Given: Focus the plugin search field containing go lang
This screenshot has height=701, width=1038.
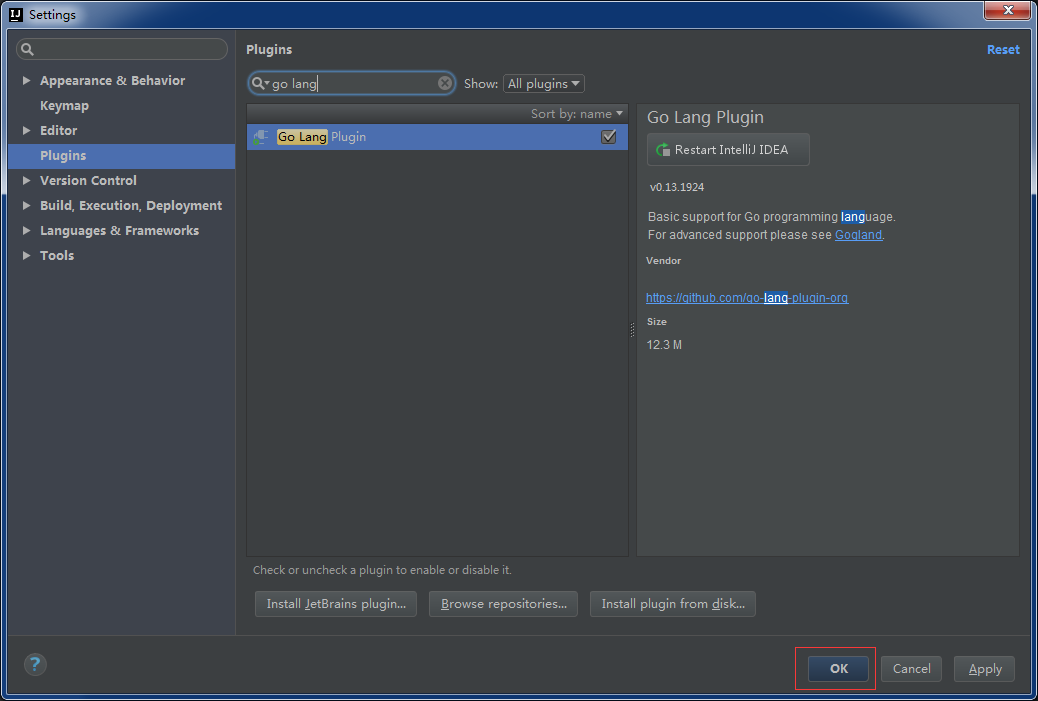Looking at the screenshot, I should 352,83.
